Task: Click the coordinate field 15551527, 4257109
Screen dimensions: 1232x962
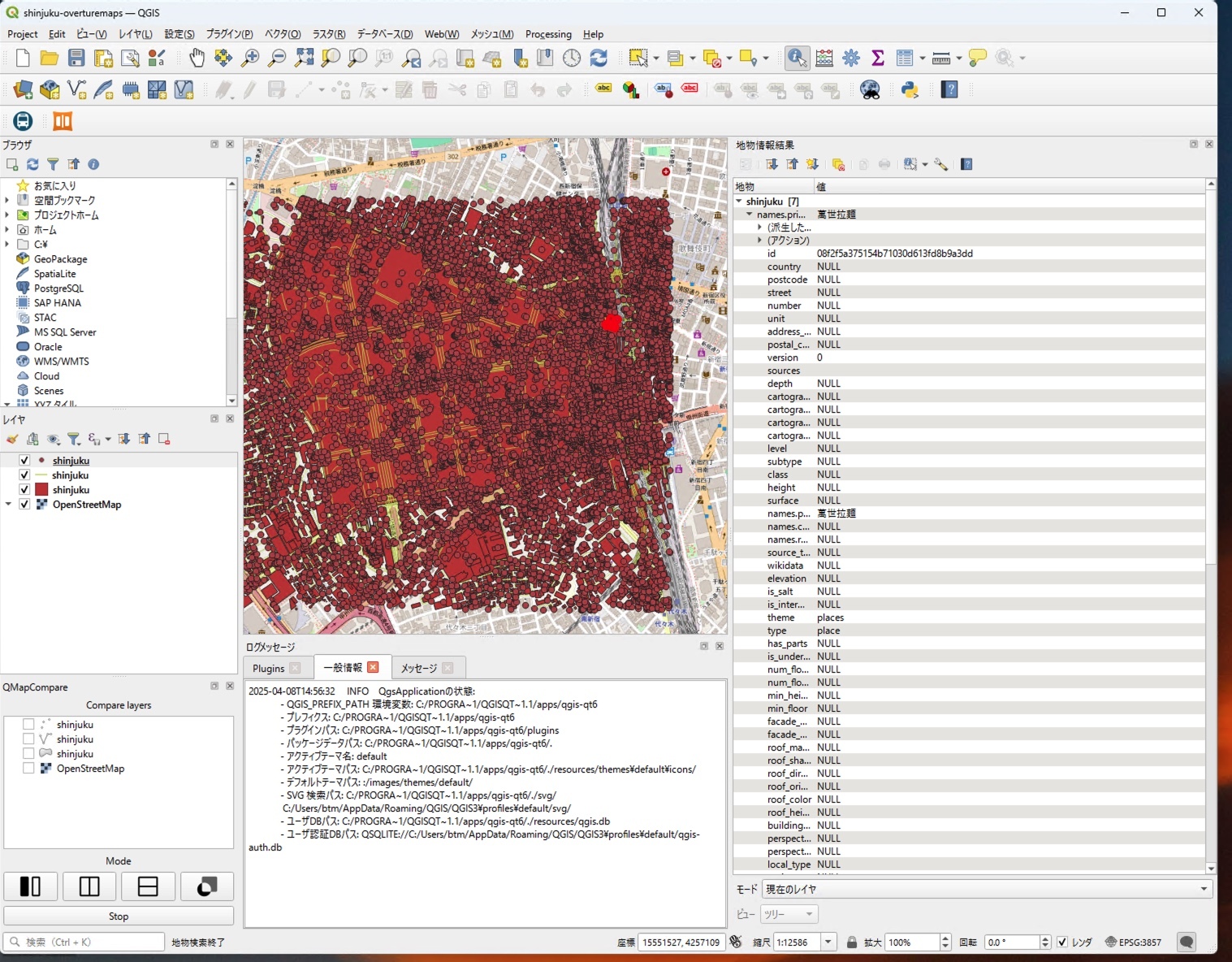Action: pyautogui.click(x=681, y=942)
